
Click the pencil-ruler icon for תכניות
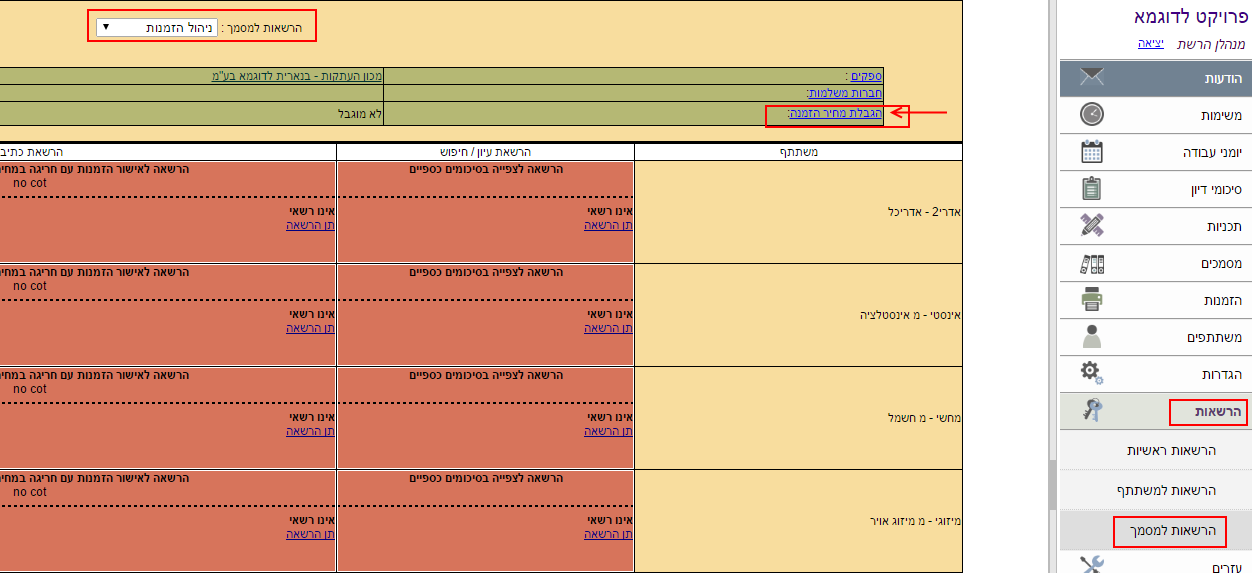tap(1092, 226)
